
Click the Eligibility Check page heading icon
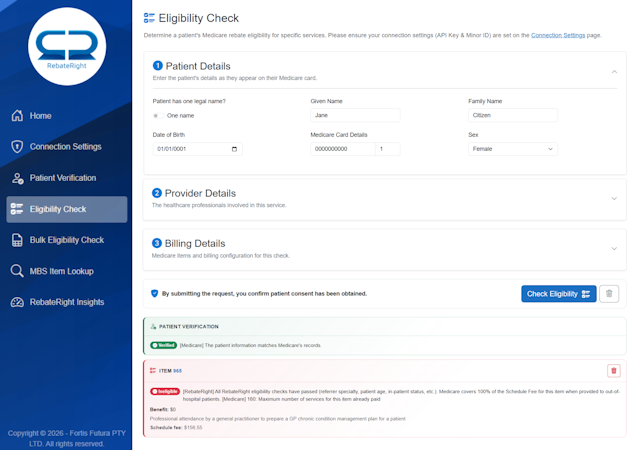pyautogui.click(x=149, y=18)
